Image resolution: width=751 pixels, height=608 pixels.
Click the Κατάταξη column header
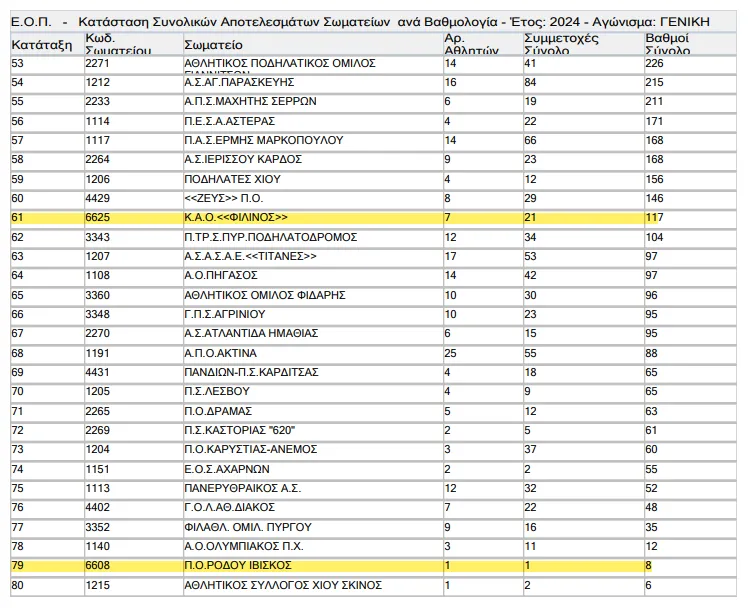pos(42,45)
